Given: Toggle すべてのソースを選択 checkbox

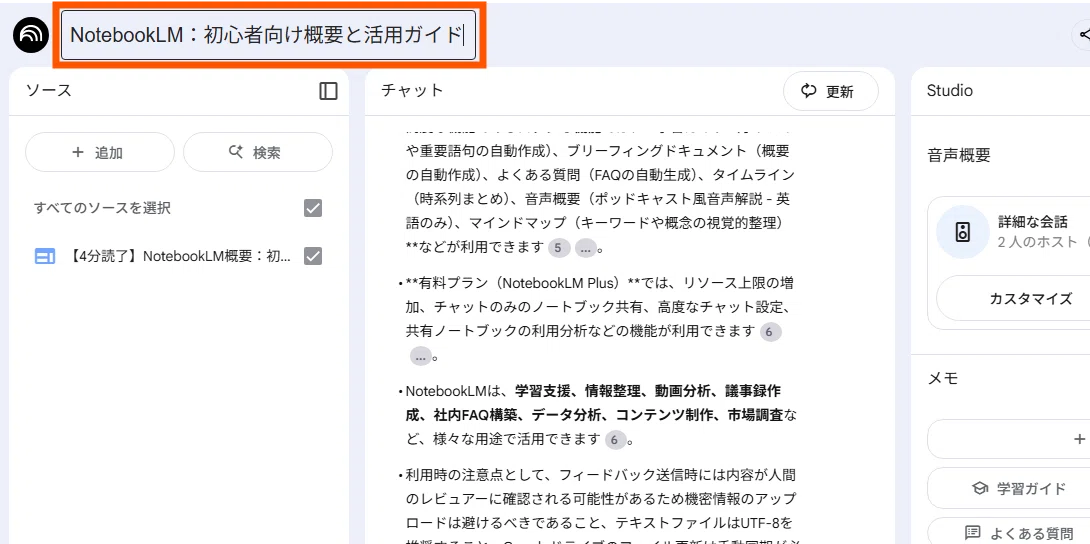Looking at the screenshot, I should click(x=313, y=208).
